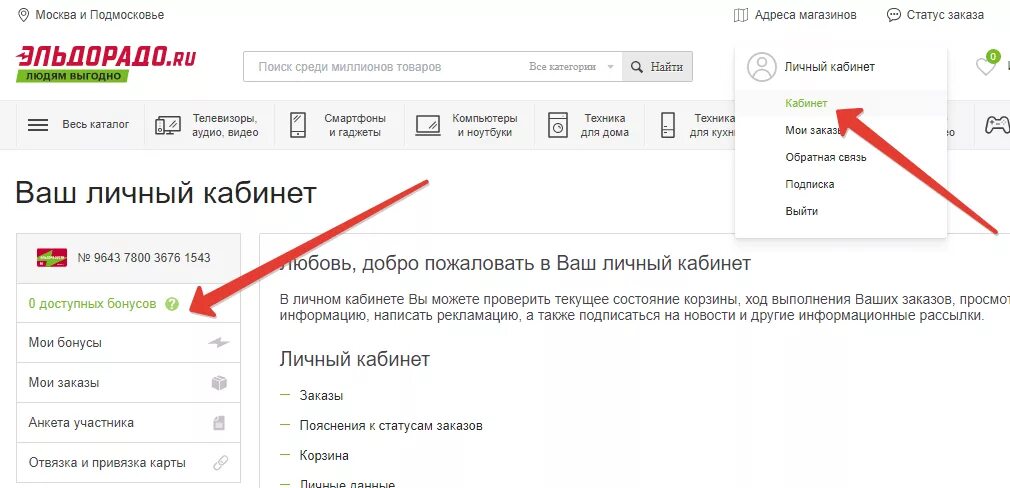Open Компьютеры и ноутбуки category
1010x488 pixels.
(484, 126)
